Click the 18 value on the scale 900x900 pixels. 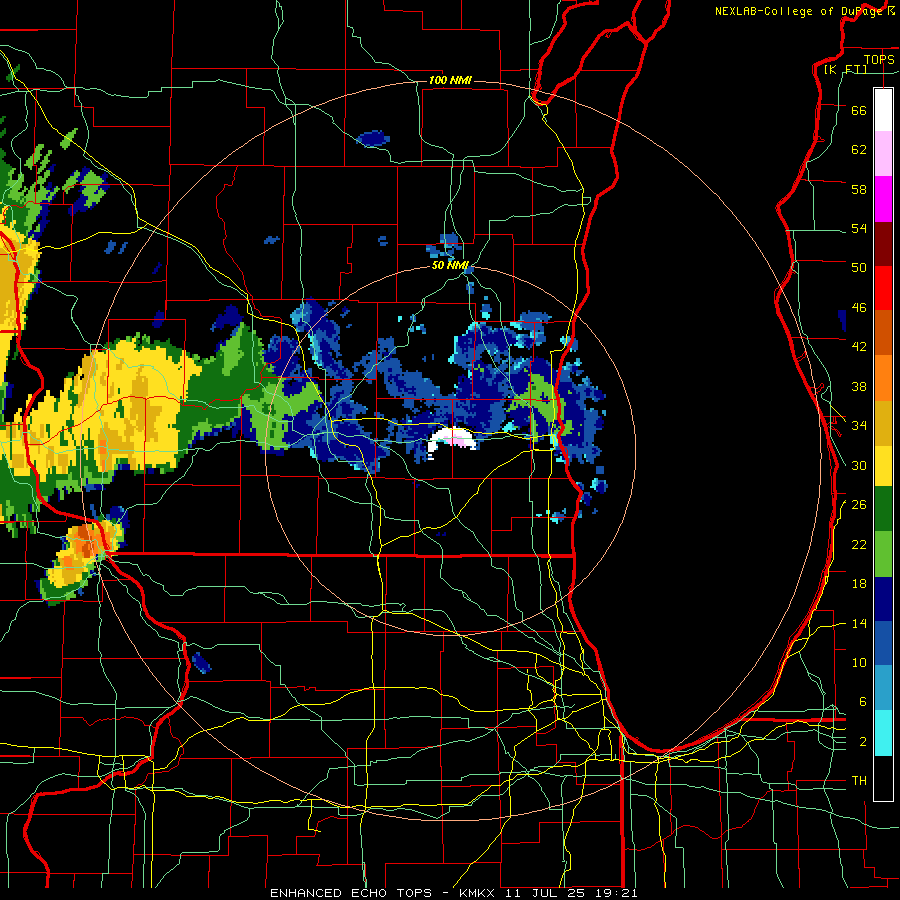click(859, 584)
